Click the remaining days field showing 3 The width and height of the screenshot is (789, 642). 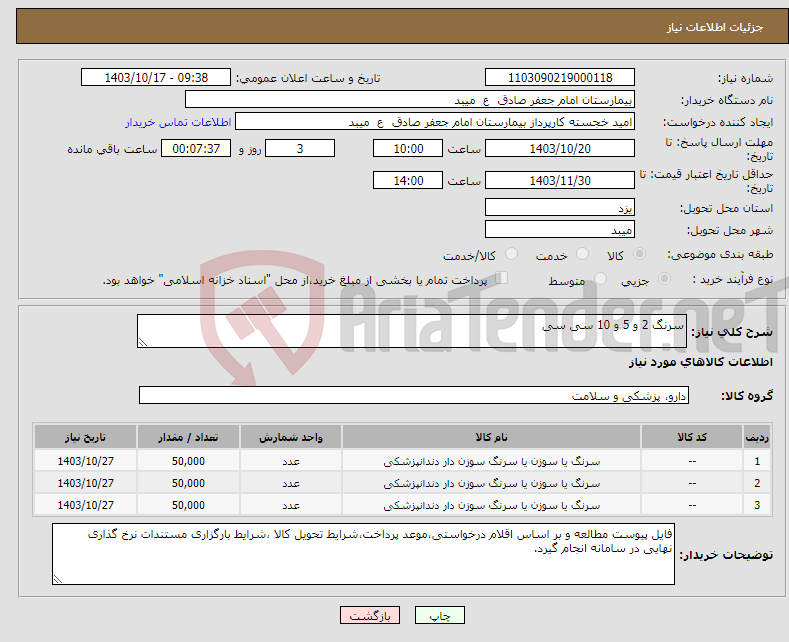[300, 148]
